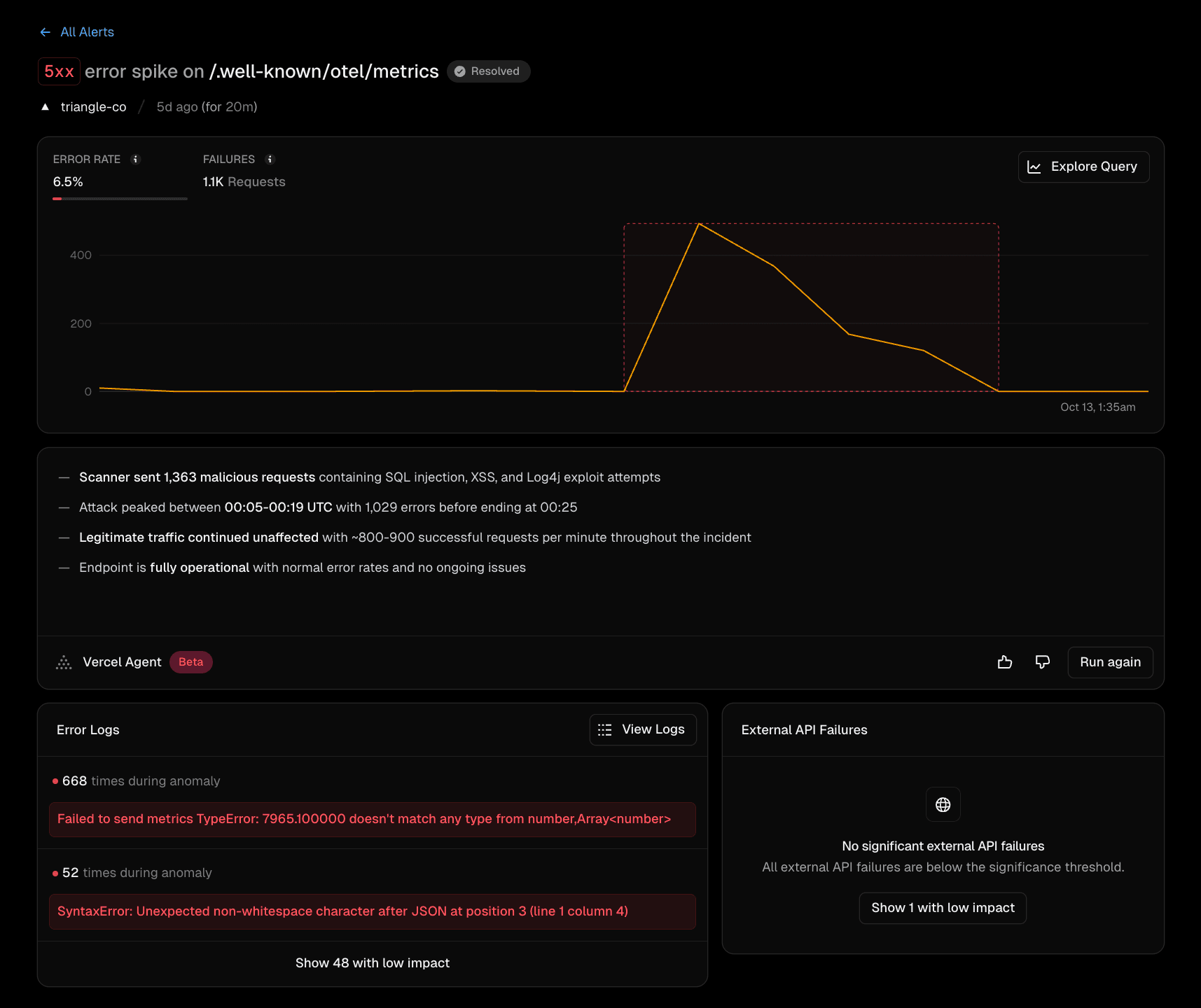Open View Logs
The height and width of the screenshot is (1008, 1201).
click(x=642, y=729)
